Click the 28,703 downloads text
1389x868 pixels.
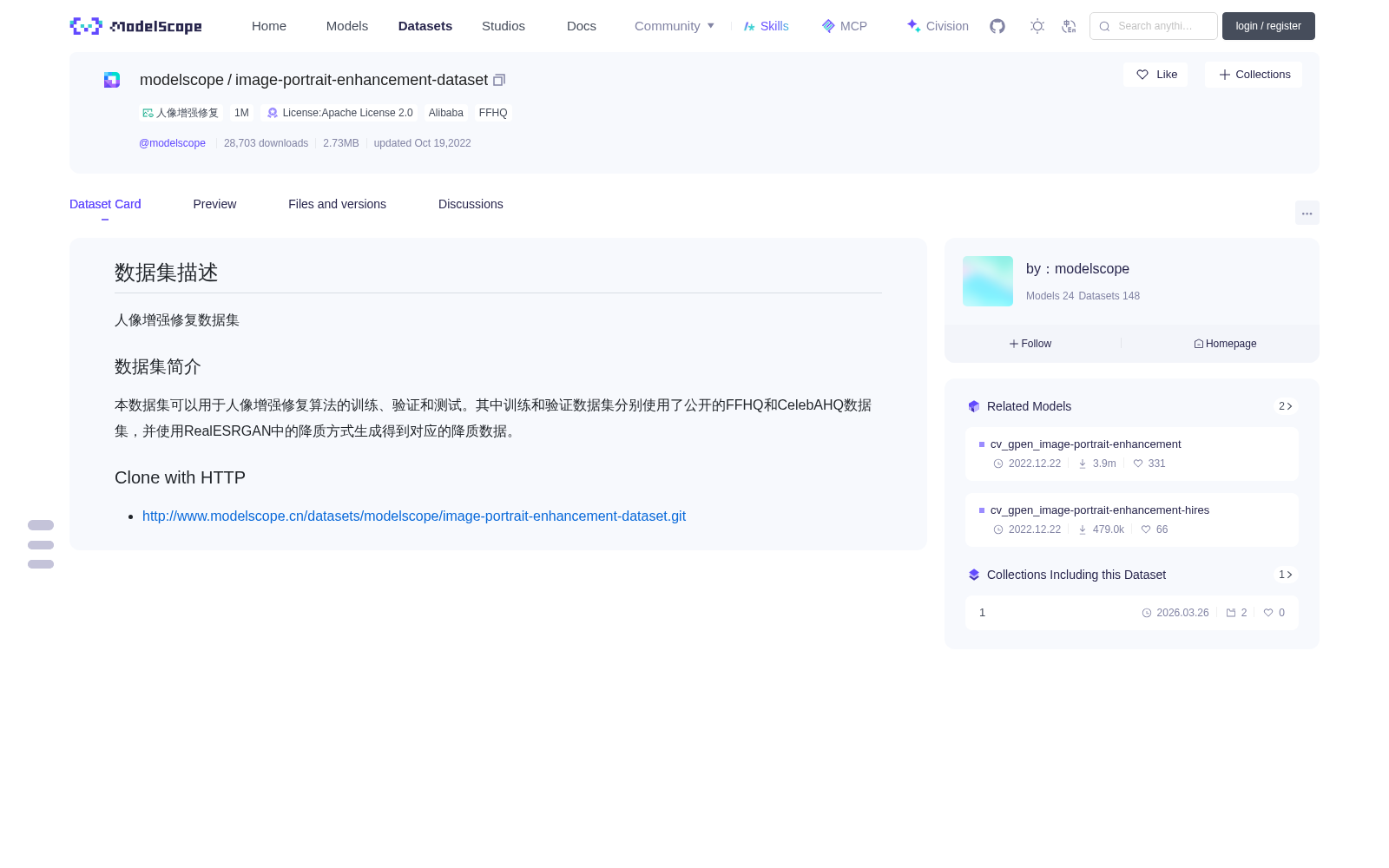(266, 143)
